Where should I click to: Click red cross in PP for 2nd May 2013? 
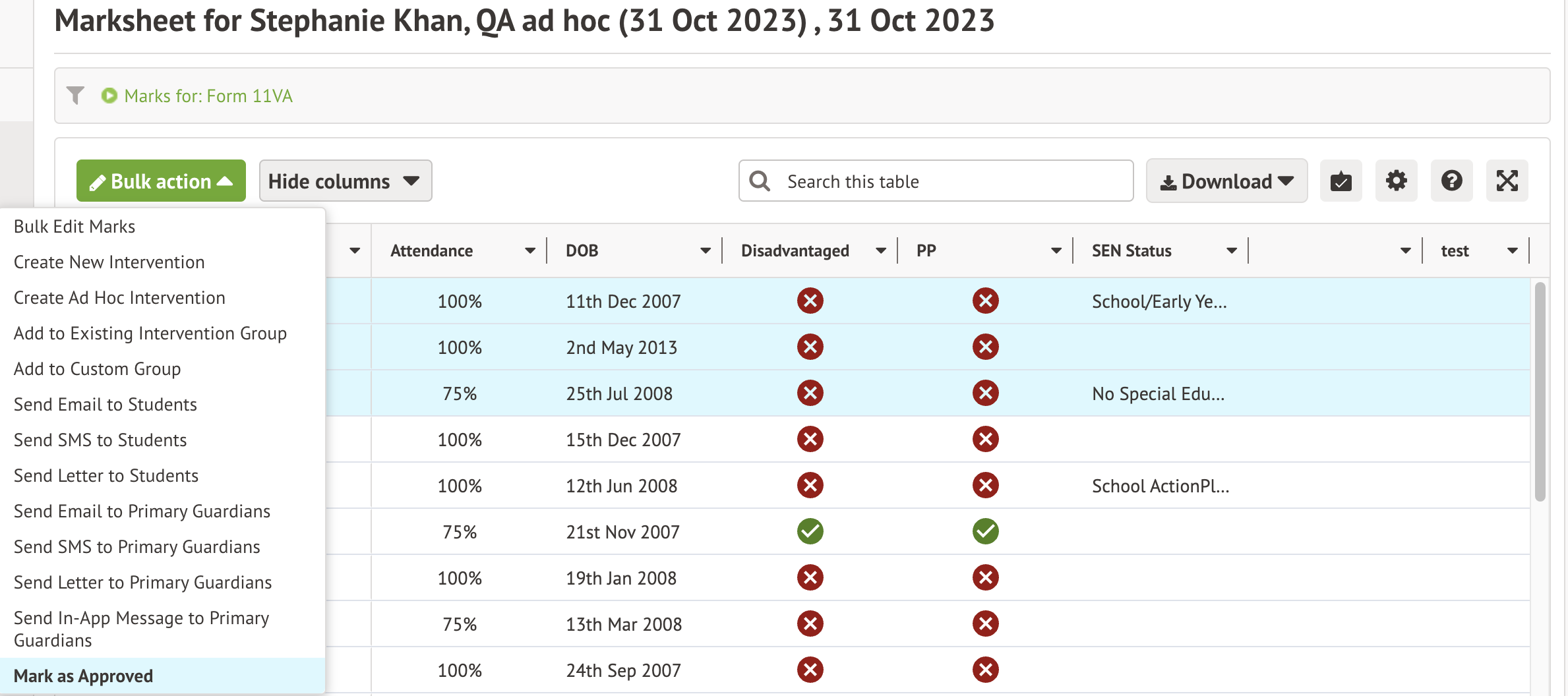coord(985,347)
